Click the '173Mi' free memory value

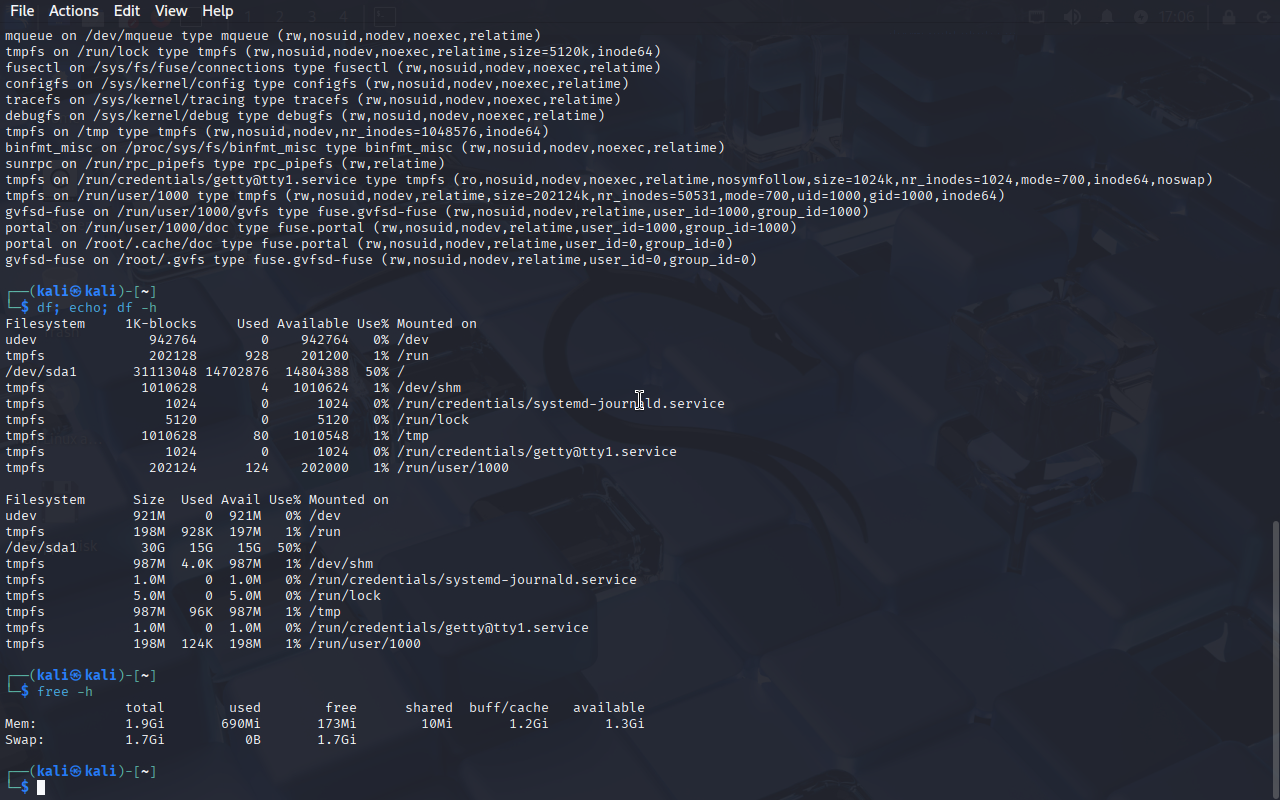pos(337,723)
